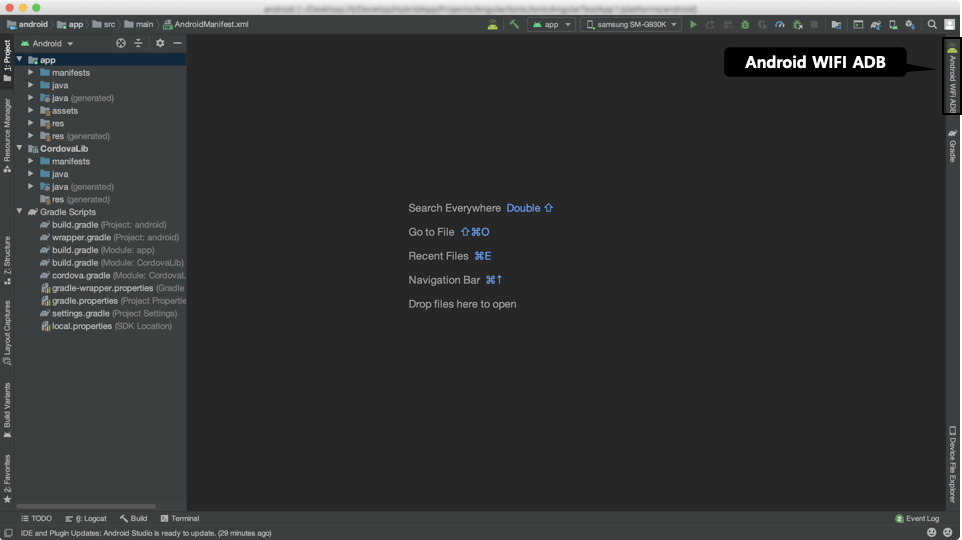Open the Android WiFi ADB right side tab
This screenshot has width=962, height=540.
[x=952, y=77]
